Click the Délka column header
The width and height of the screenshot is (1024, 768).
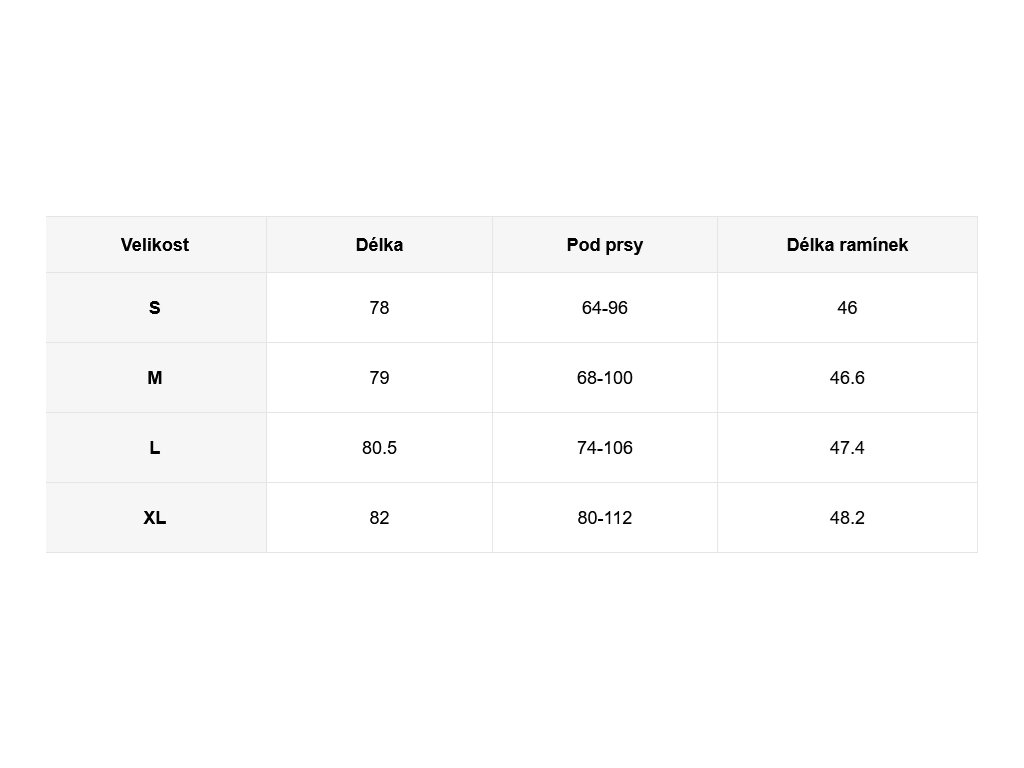tap(379, 245)
